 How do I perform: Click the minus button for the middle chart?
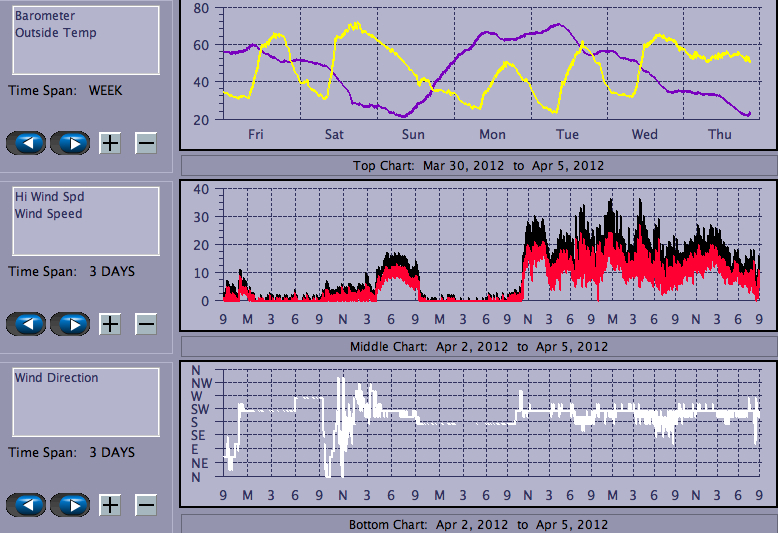(x=146, y=324)
